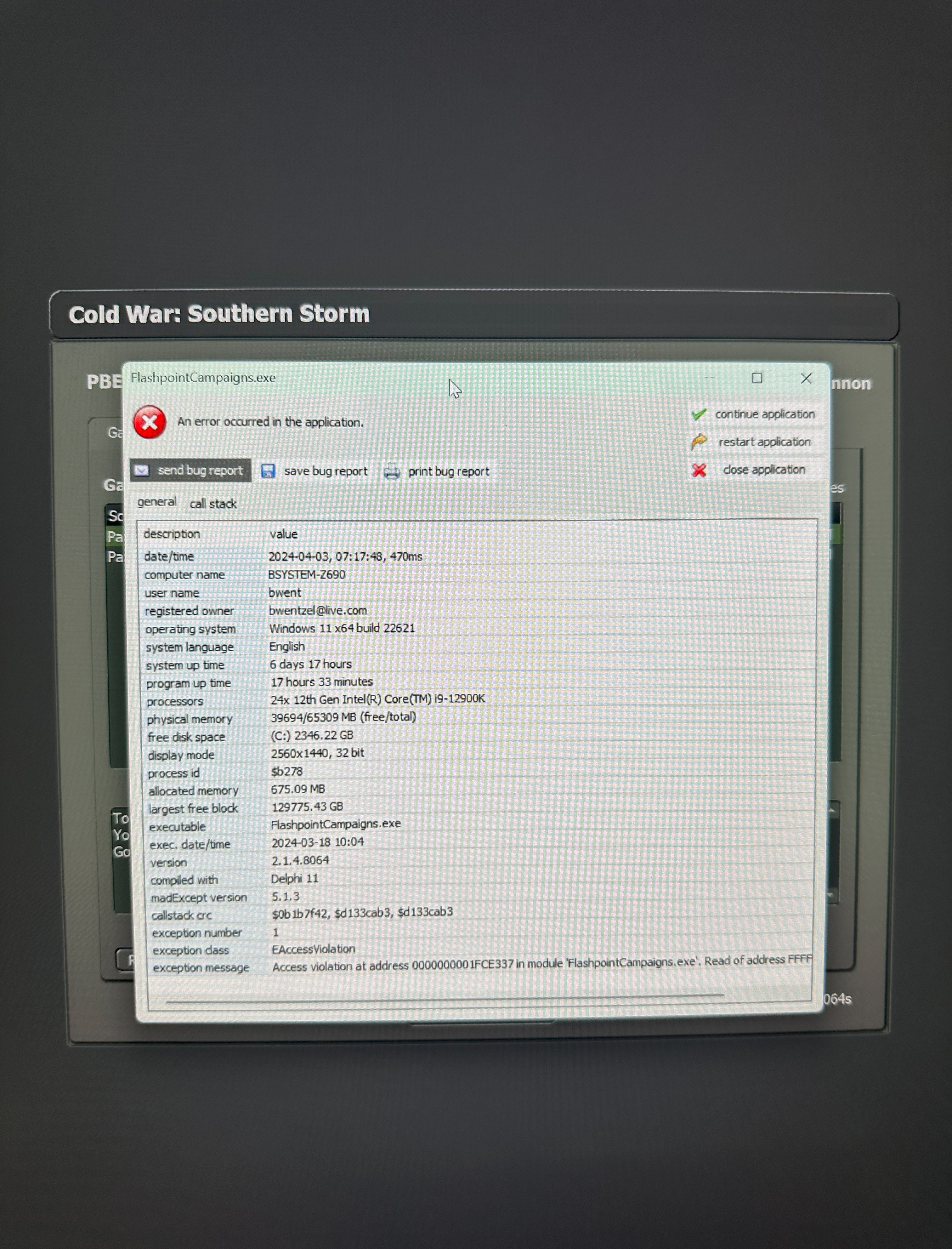Select callstack crc $0b1b7f42 value
This screenshot has width=952, height=1249.
tap(362, 913)
